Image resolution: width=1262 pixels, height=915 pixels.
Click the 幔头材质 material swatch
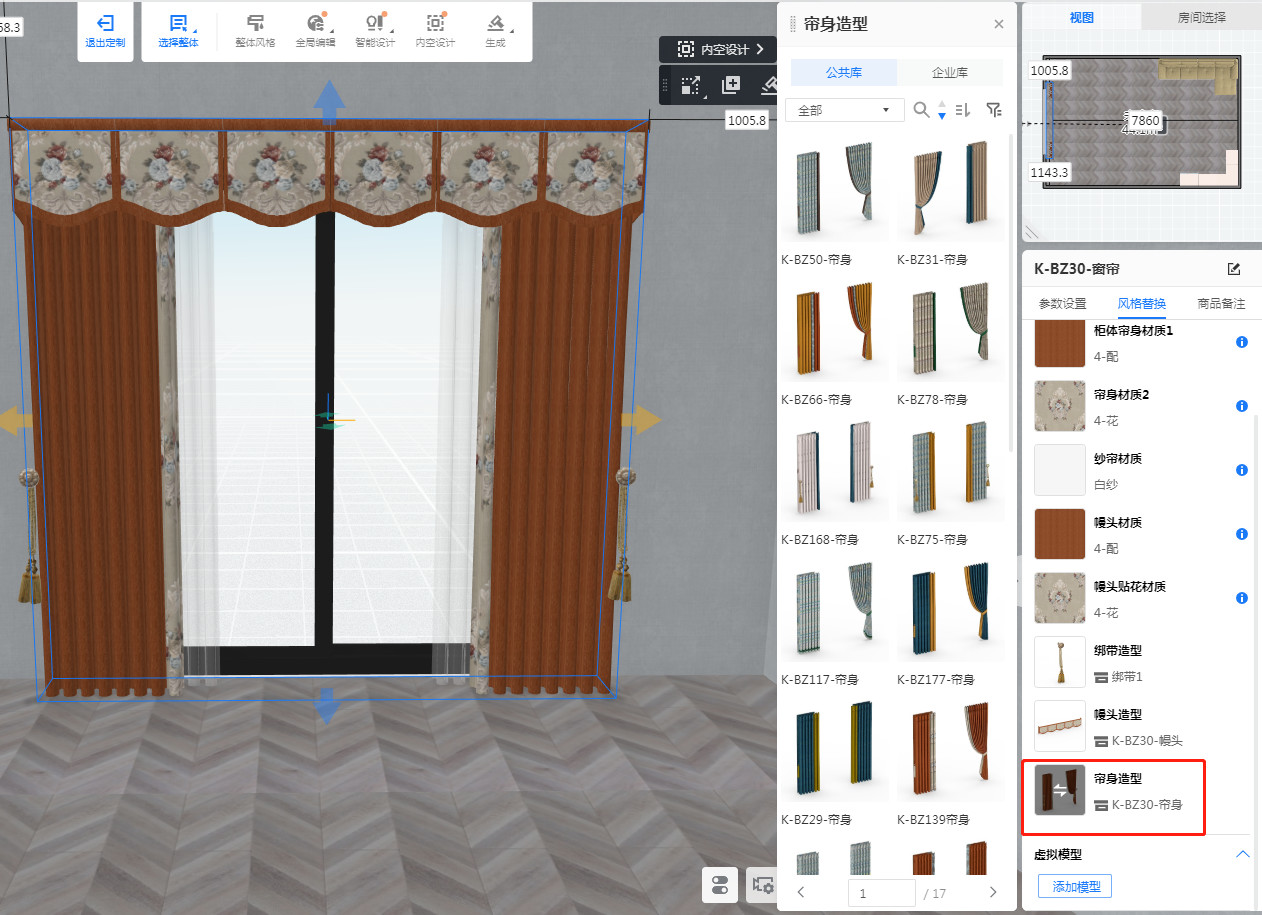1060,534
